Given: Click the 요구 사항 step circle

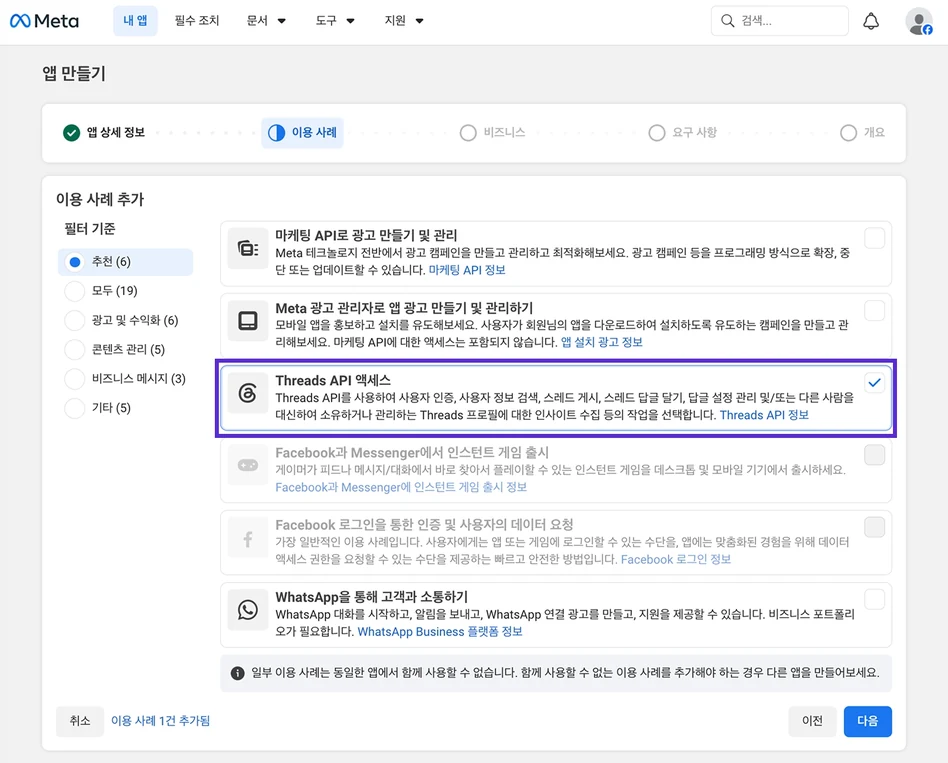Looking at the screenshot, I should tap(657, 132).
